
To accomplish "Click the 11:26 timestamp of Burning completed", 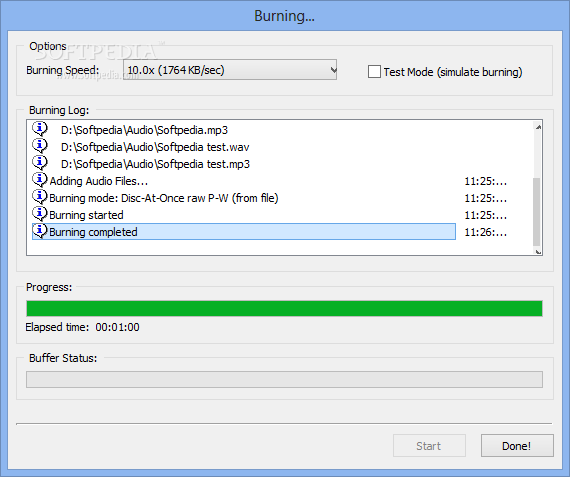I will pos(485,232).
